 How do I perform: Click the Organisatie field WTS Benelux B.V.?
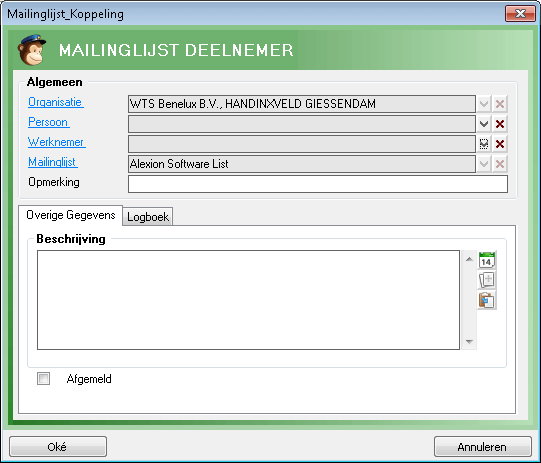click(302, 104)
